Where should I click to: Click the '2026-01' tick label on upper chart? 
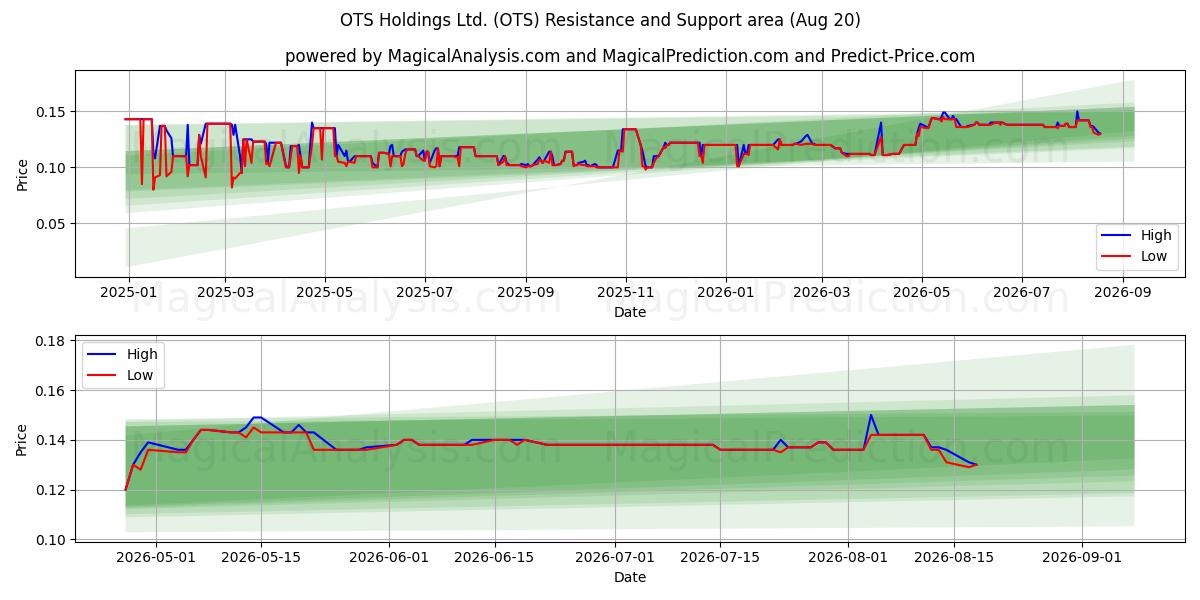point(725,293)
